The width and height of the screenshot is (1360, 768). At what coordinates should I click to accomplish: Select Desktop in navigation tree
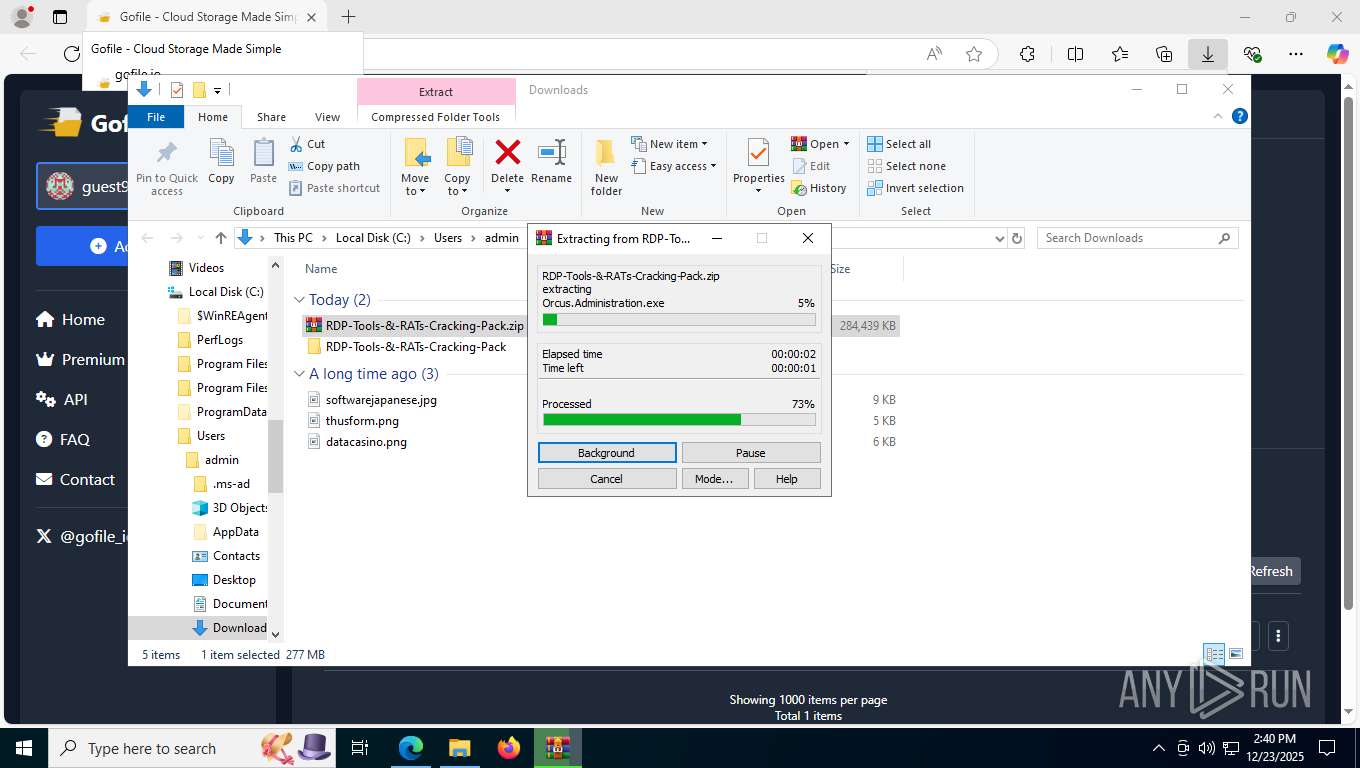(234, 580)
